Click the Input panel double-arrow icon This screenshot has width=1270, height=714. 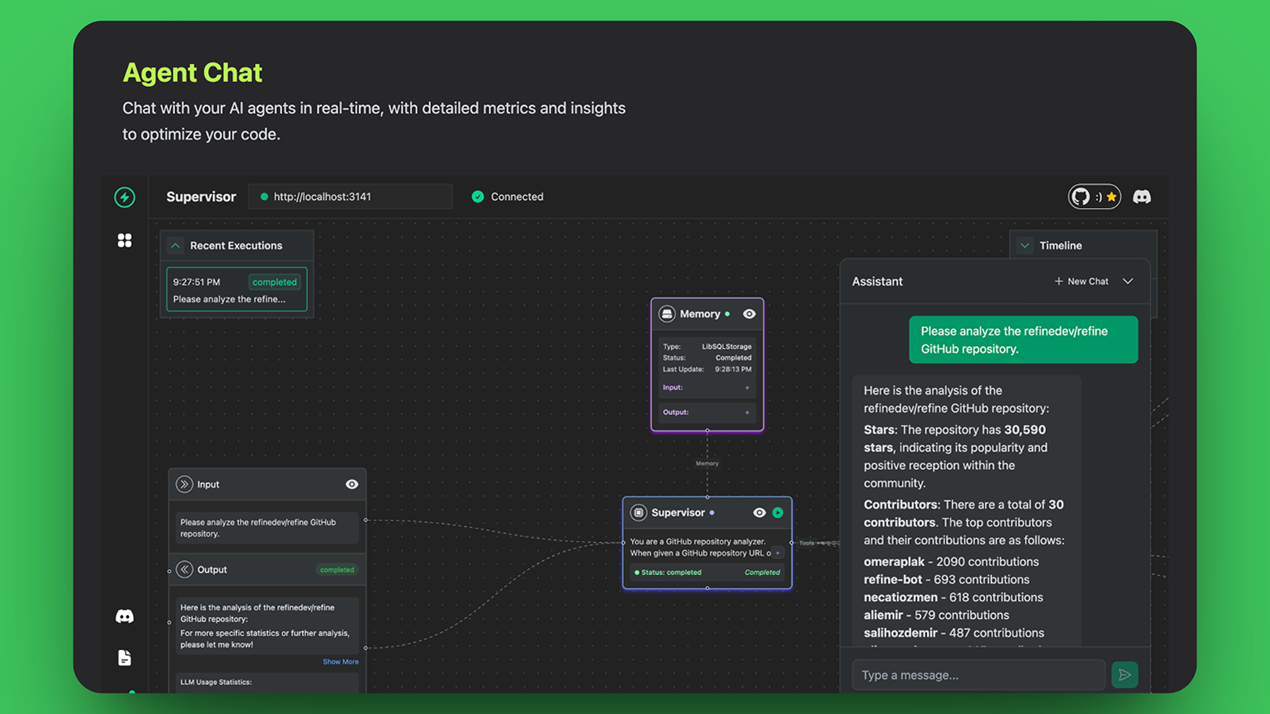pyautogui.click(x=184, y=484)
